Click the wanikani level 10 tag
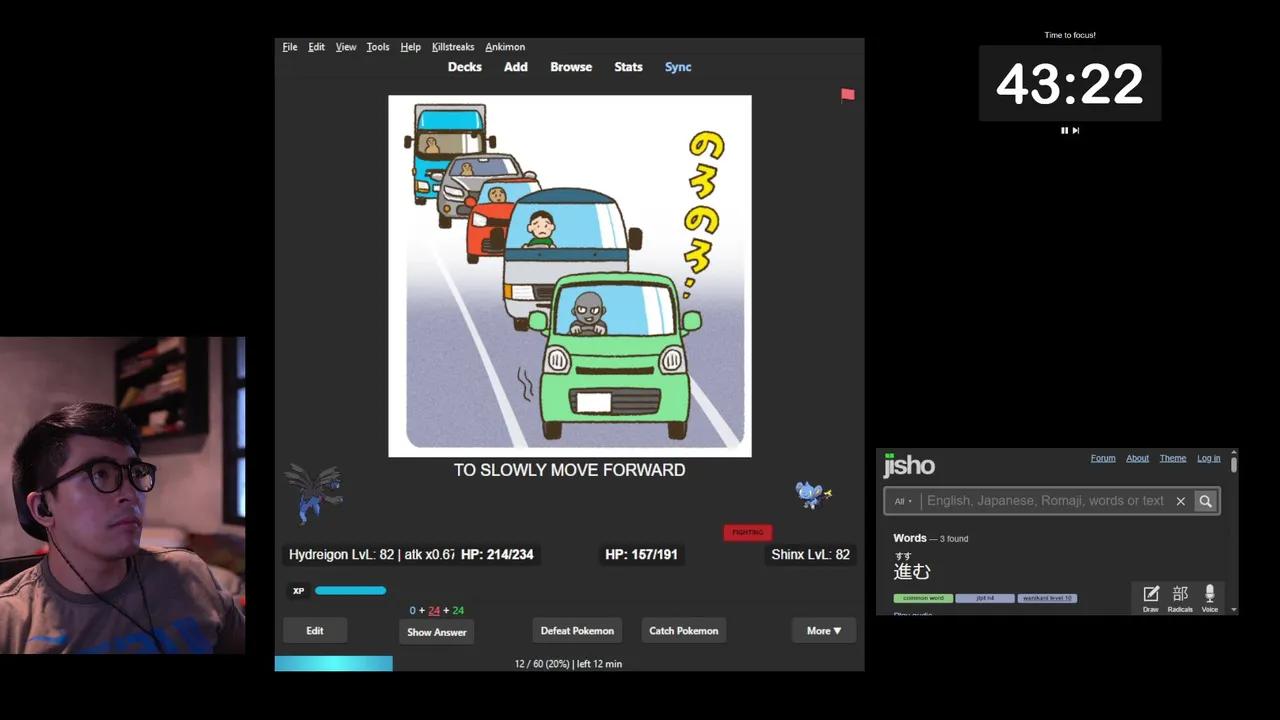The height and width of the screenshot is (720, 1280). (1047, 598)
